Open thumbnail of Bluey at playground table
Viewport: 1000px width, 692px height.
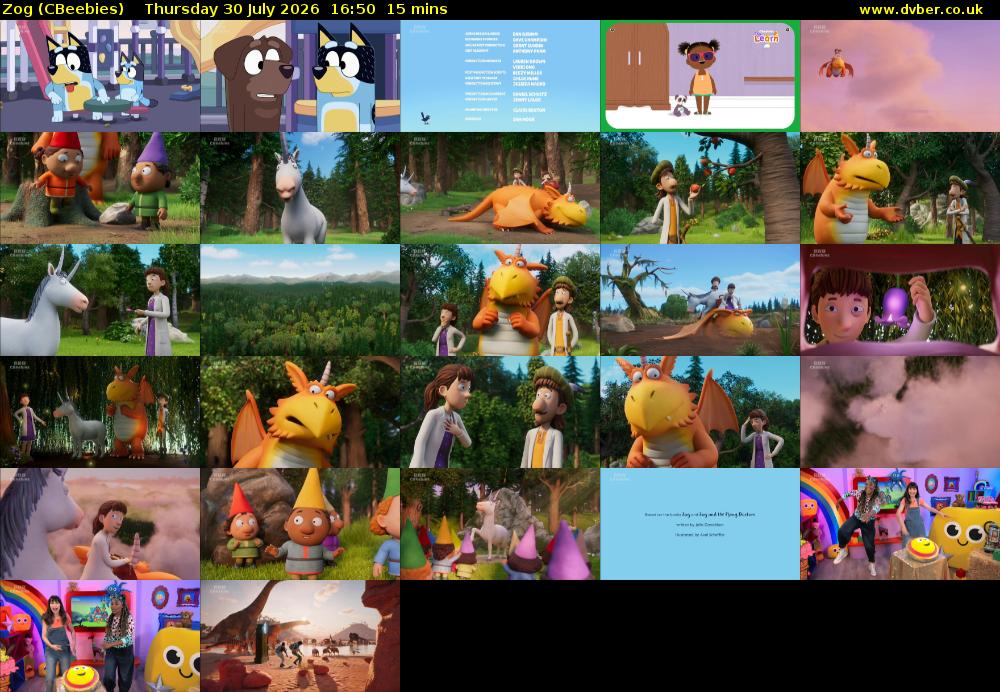[x=99, y=76]
